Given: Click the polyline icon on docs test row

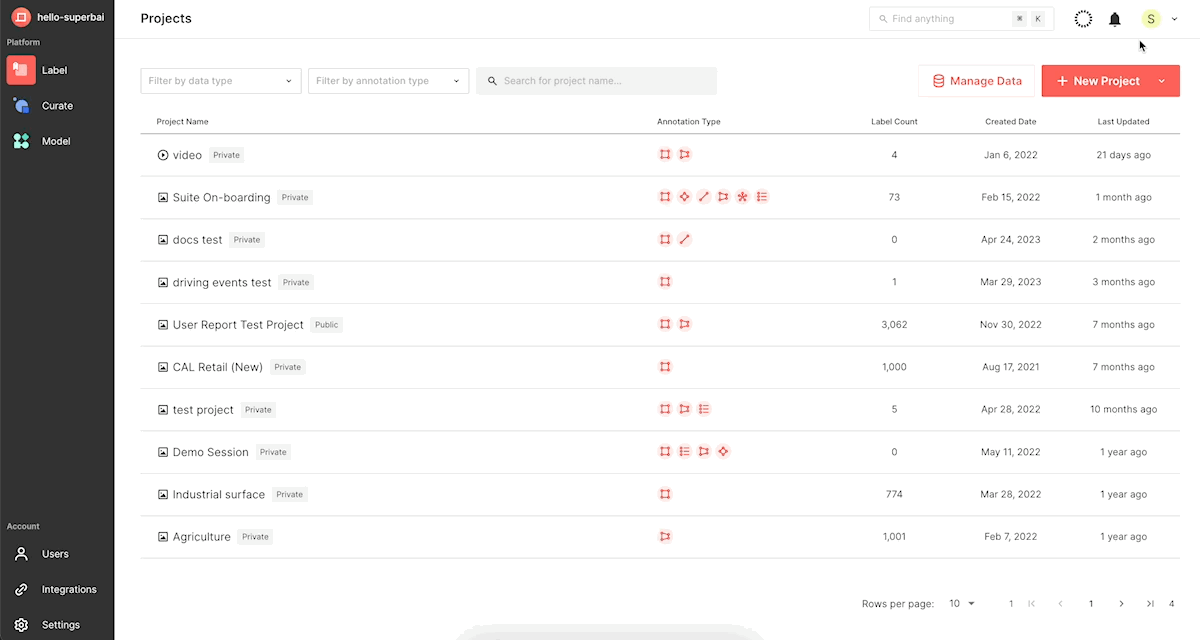Looking at the screenshot, I should click(x=684, y=240).
